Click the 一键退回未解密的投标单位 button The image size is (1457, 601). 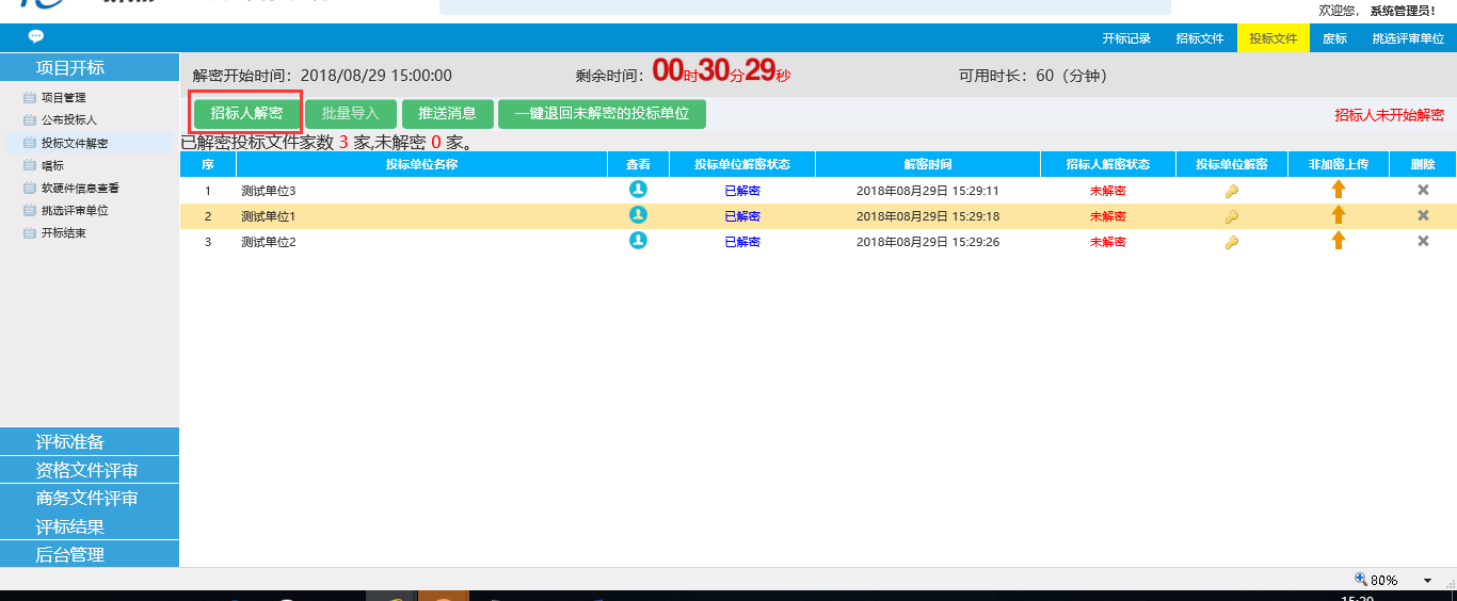601,114
